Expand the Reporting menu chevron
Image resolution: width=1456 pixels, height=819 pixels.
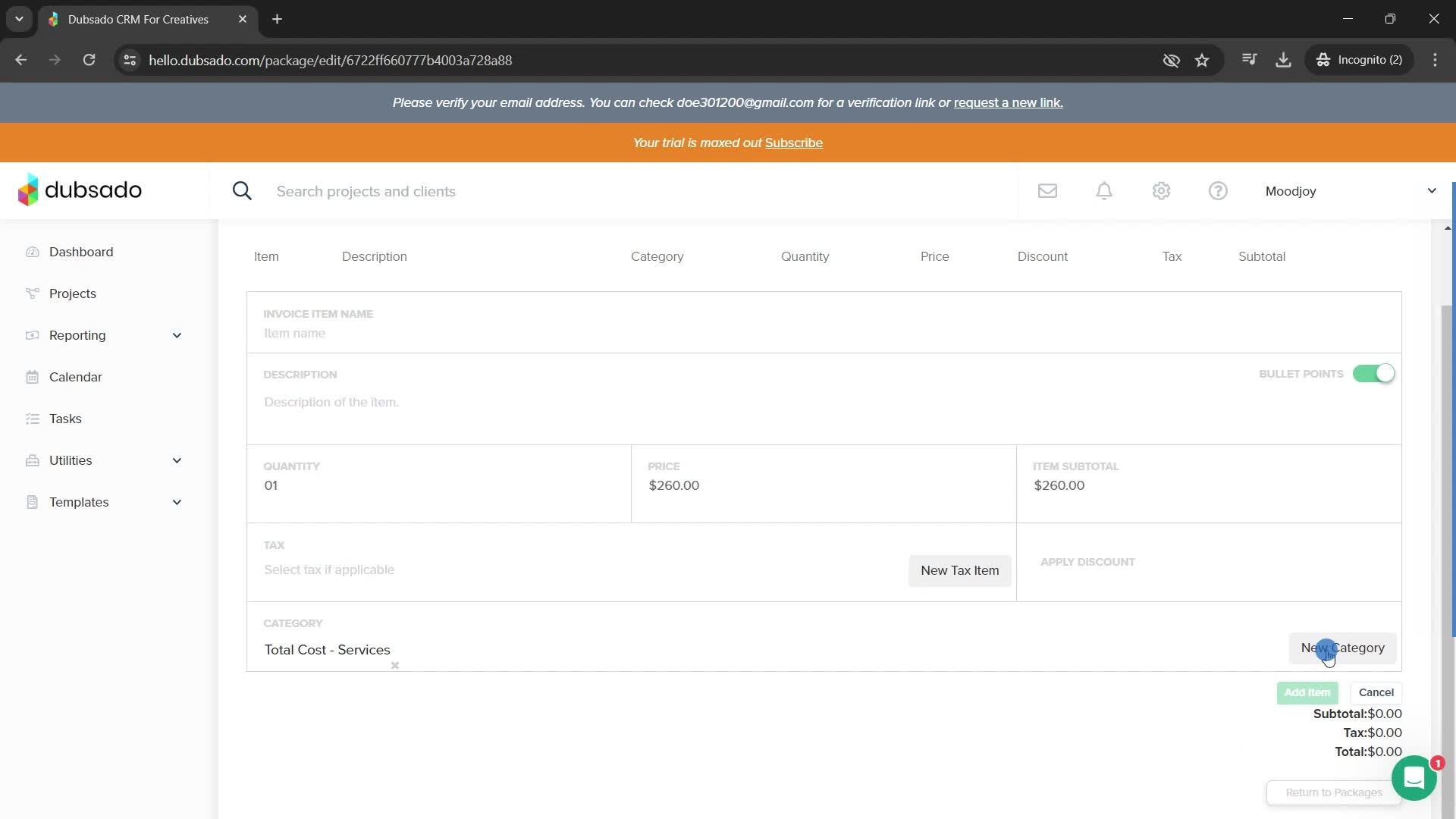click(177, 335)
